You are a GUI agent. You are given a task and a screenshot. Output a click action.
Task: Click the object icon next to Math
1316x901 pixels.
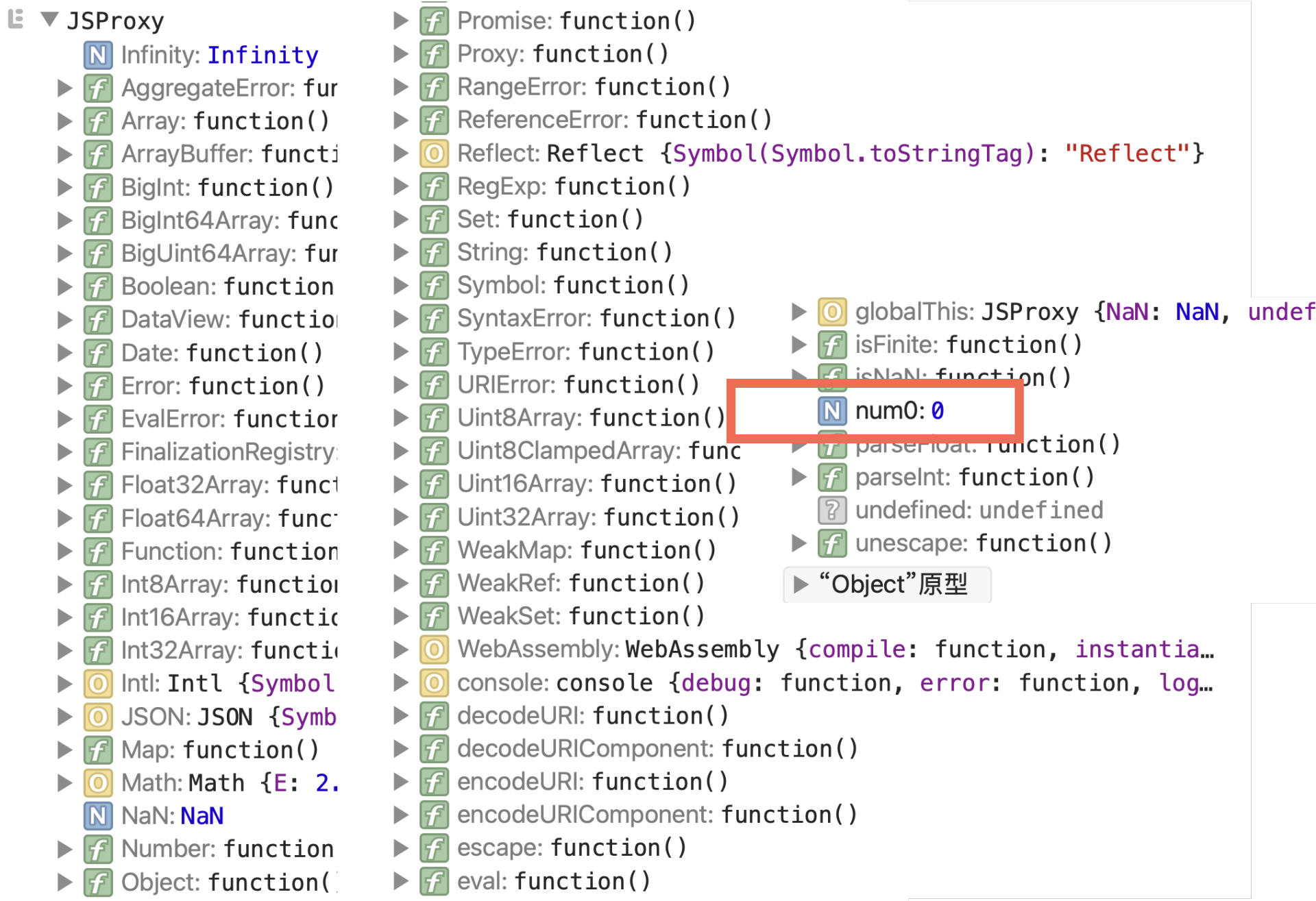(x=98, y=782)
